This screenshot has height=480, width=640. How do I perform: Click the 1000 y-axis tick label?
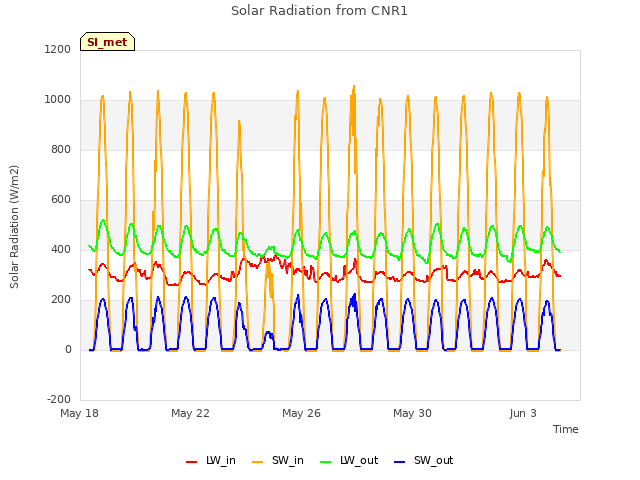[x=58, y=100]
